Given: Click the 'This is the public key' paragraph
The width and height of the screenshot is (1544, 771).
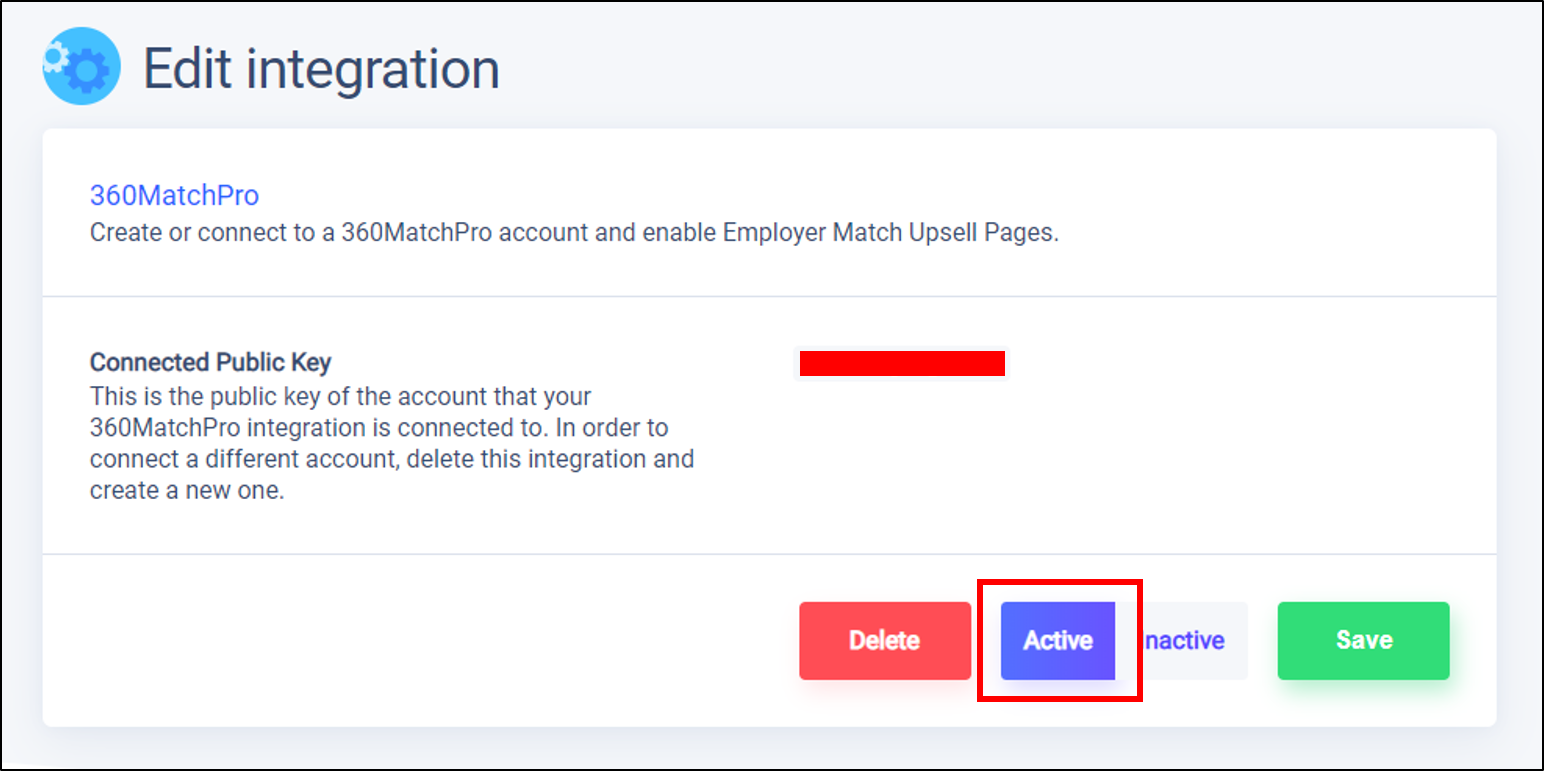Looking at the screenshot, I should [x=392, y=443].
